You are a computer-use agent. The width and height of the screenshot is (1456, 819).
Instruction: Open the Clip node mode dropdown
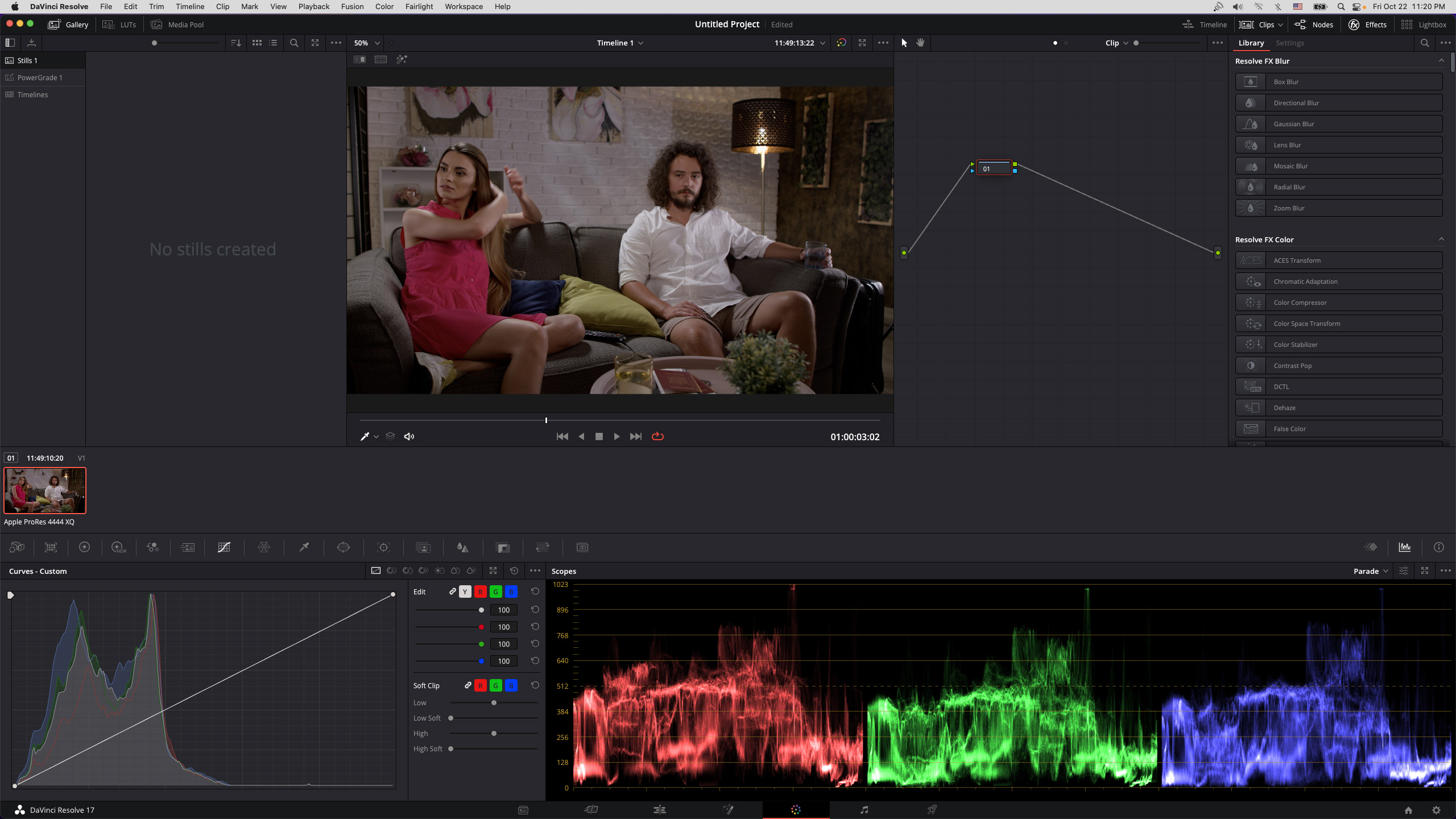click(x=1116, y=43)
